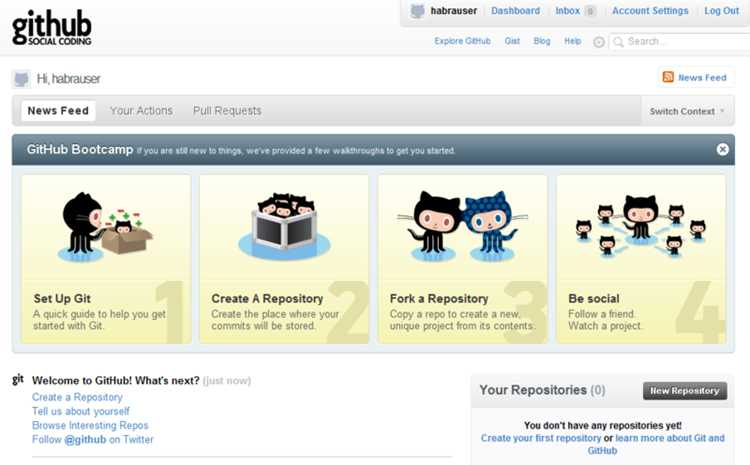Viewport: 750px width, 465px height.
Task: Click the GitHub Bootcamp banner title
Action: pos(80,149)
